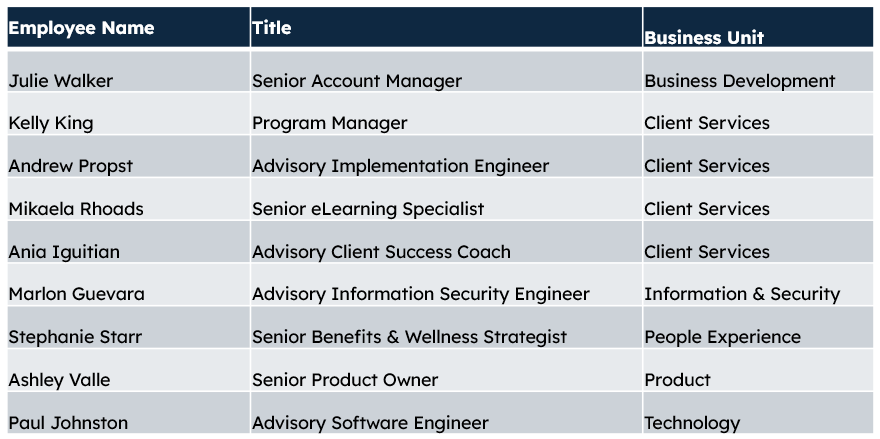Click the Title column header
Viewport: 880px width, 439px height.
click(x=446, y=27)
